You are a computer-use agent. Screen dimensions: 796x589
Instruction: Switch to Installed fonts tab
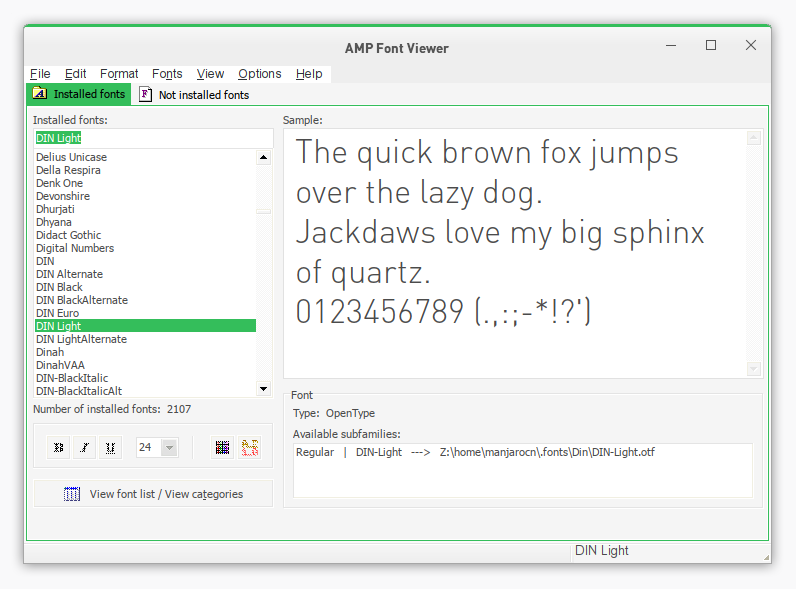point(79,94)
